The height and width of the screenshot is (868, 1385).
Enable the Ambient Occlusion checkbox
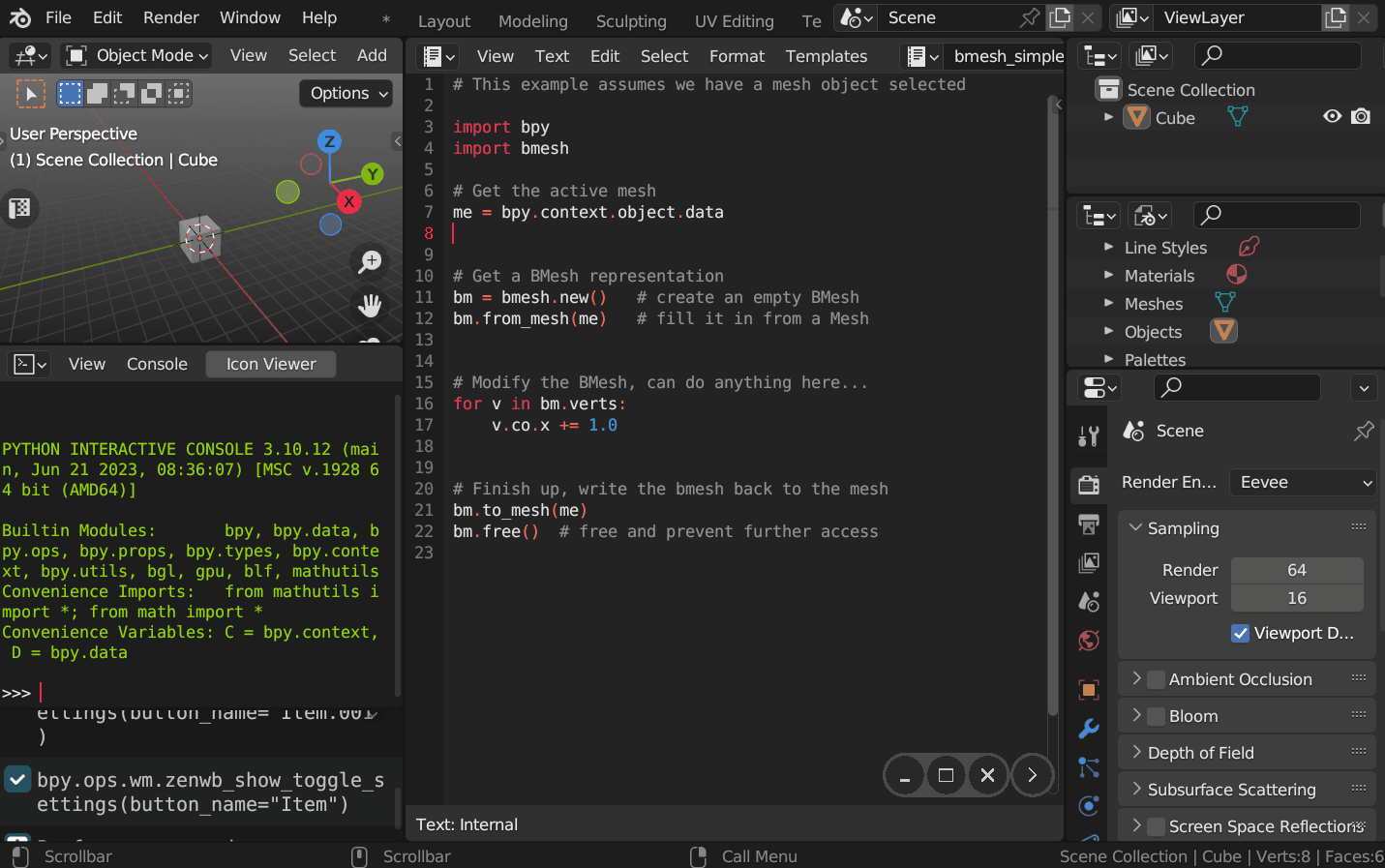1156,679
